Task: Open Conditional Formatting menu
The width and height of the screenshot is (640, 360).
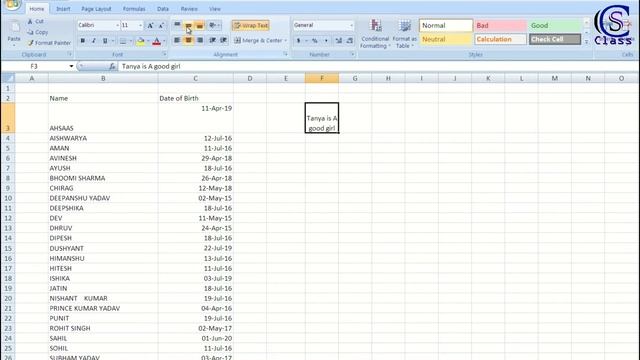Action: [x=375, y=34]
